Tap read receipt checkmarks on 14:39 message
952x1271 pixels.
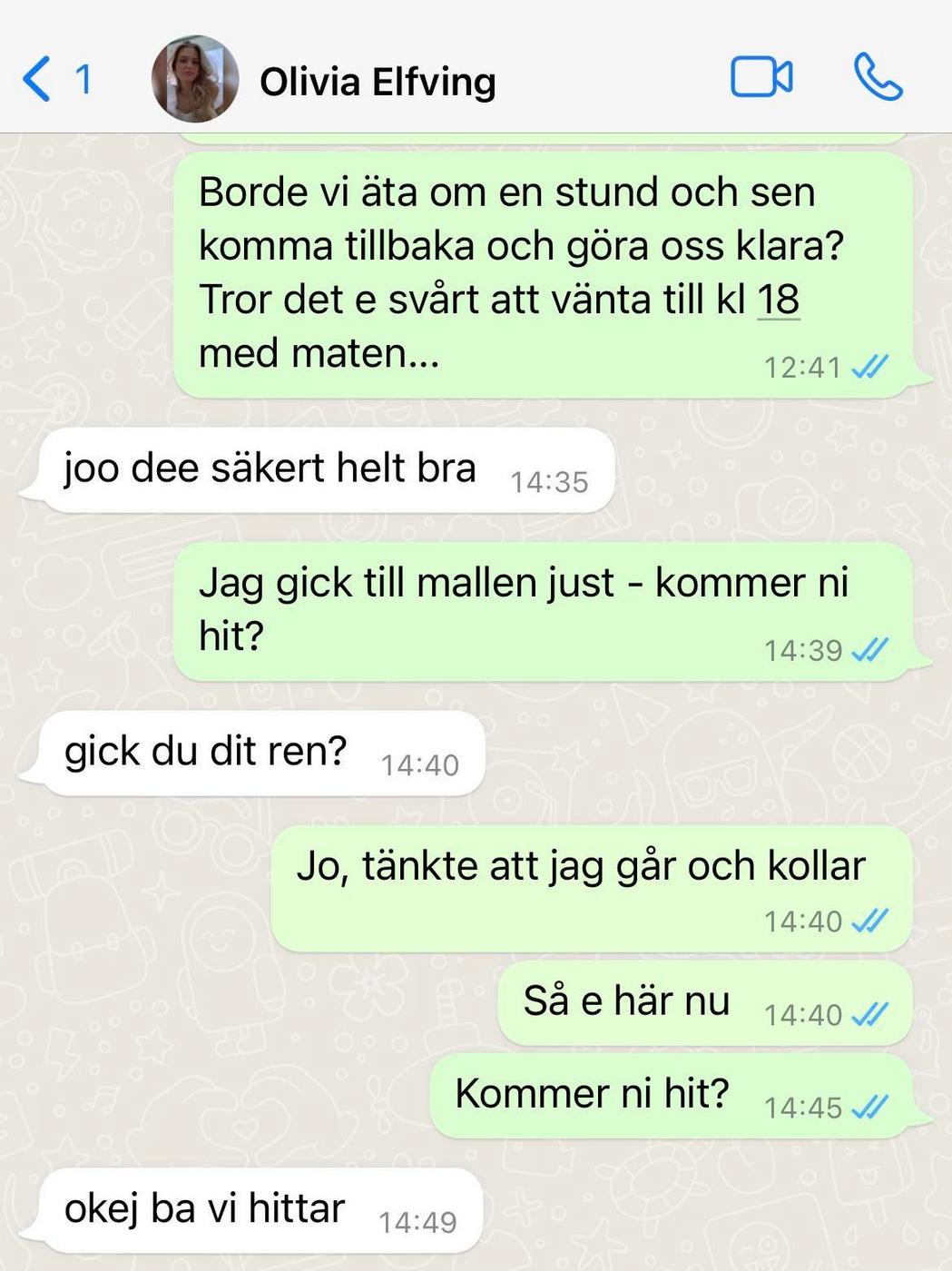click(869, 650)
